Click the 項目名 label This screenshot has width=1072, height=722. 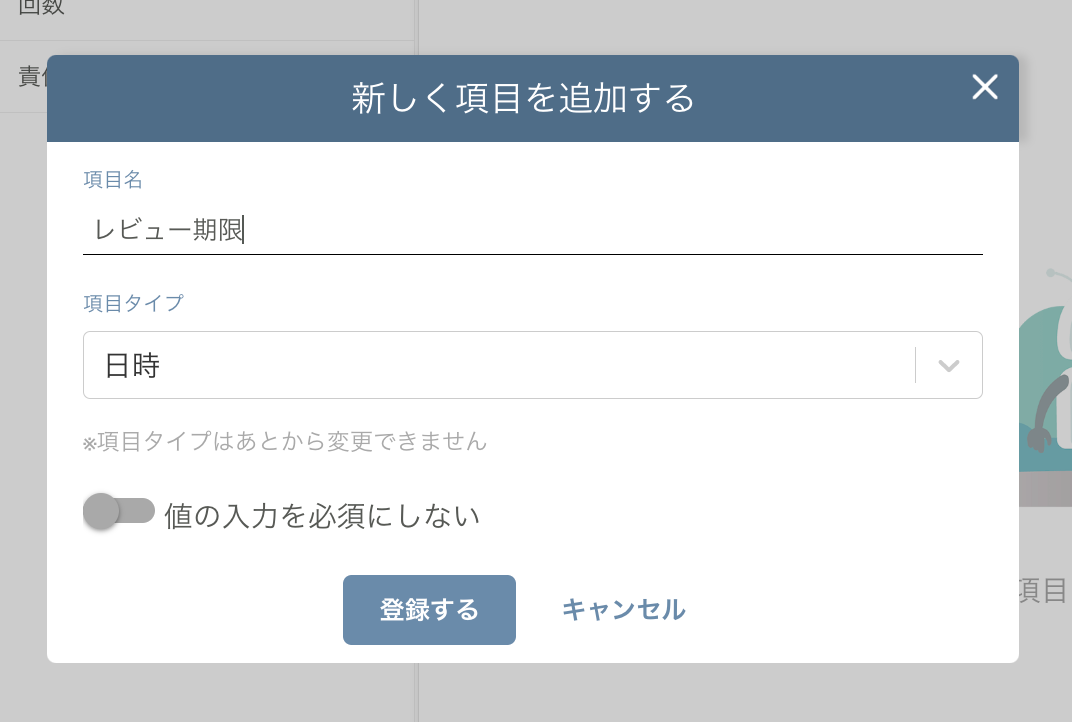point(112,179)
